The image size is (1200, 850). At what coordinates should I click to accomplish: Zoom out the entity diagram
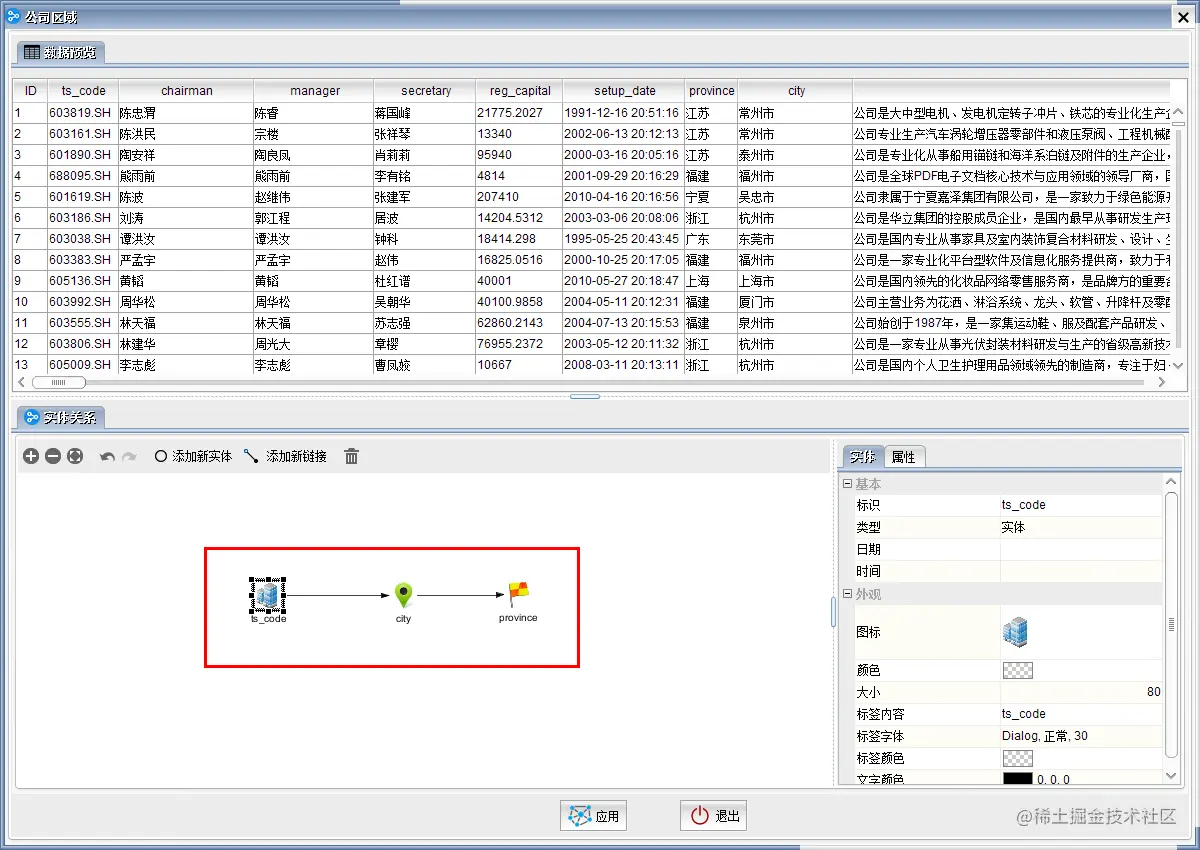tap(53, 456)
